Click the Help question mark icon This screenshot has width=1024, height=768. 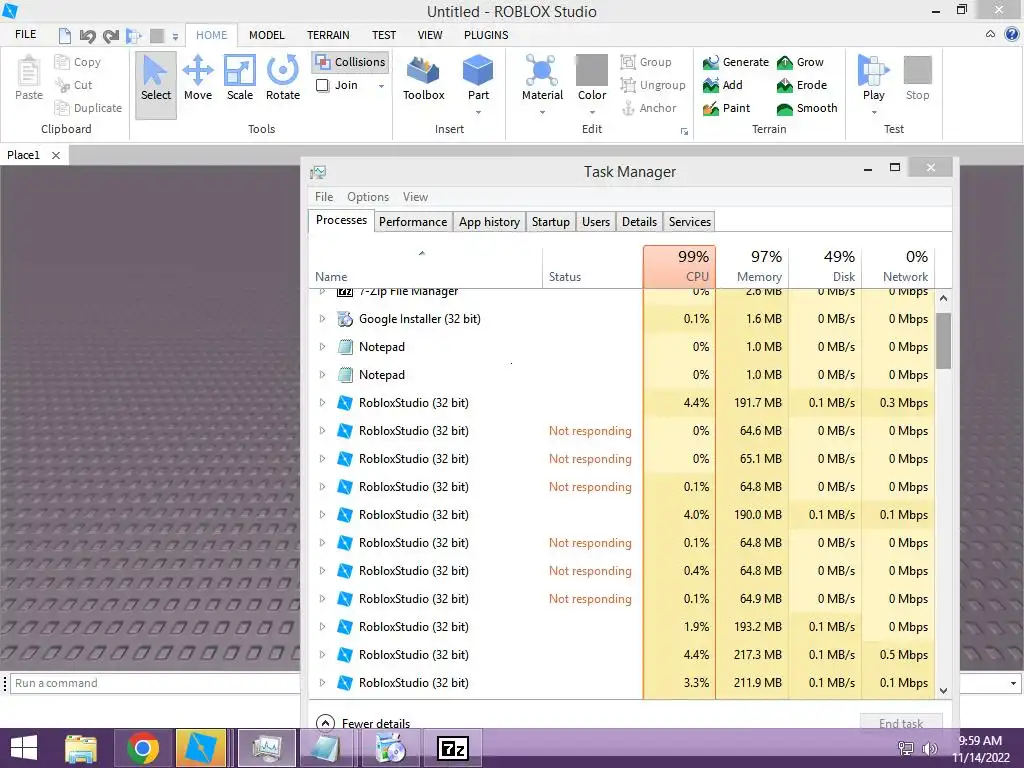[x=1012, y=34]
